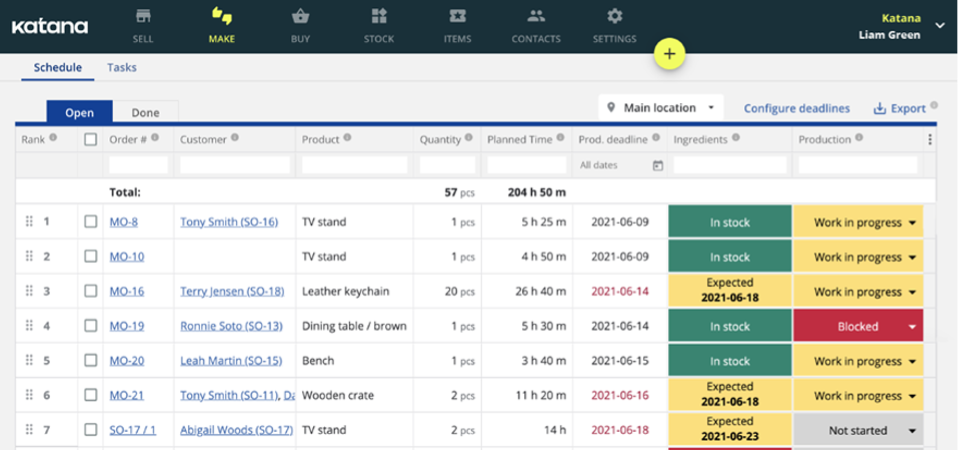Click the Customer filter field
The image size is (960, 452).
tap(234, 165)
